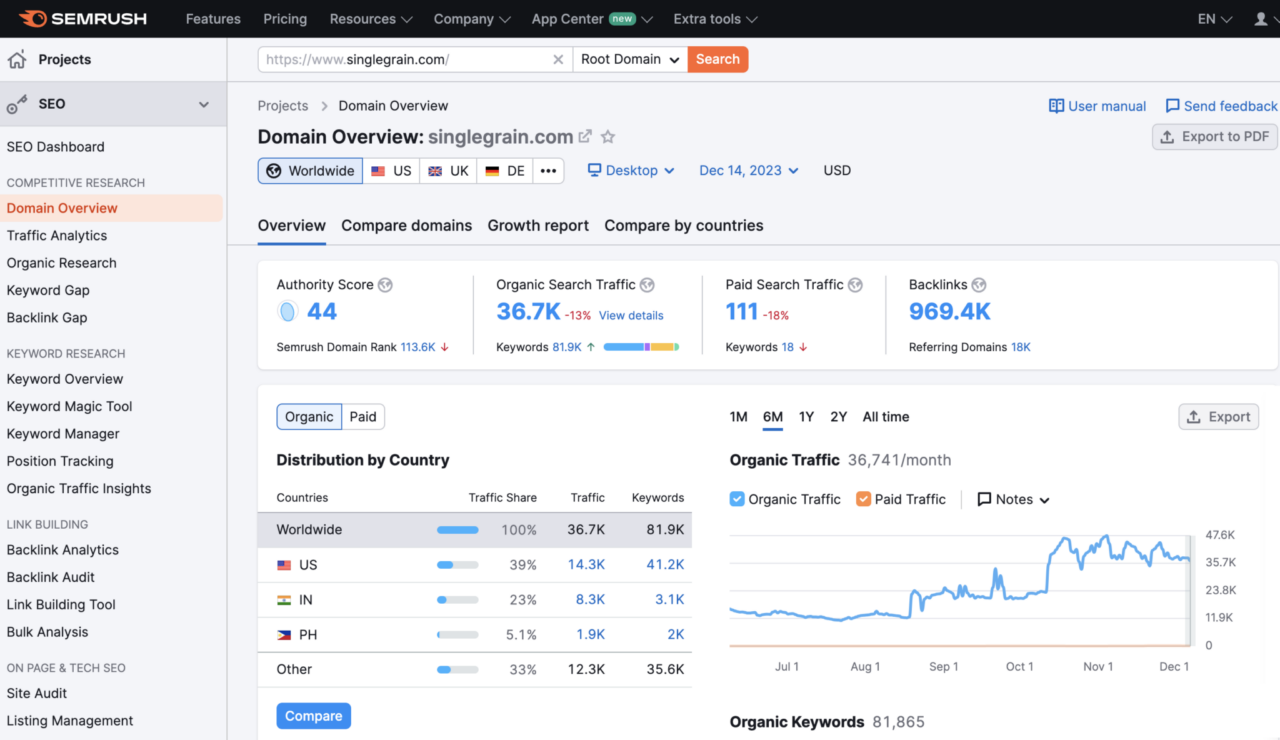Click the Philippines flag icon in distribution table
Screen dimensions: 1280x740
tap(284, 635)
